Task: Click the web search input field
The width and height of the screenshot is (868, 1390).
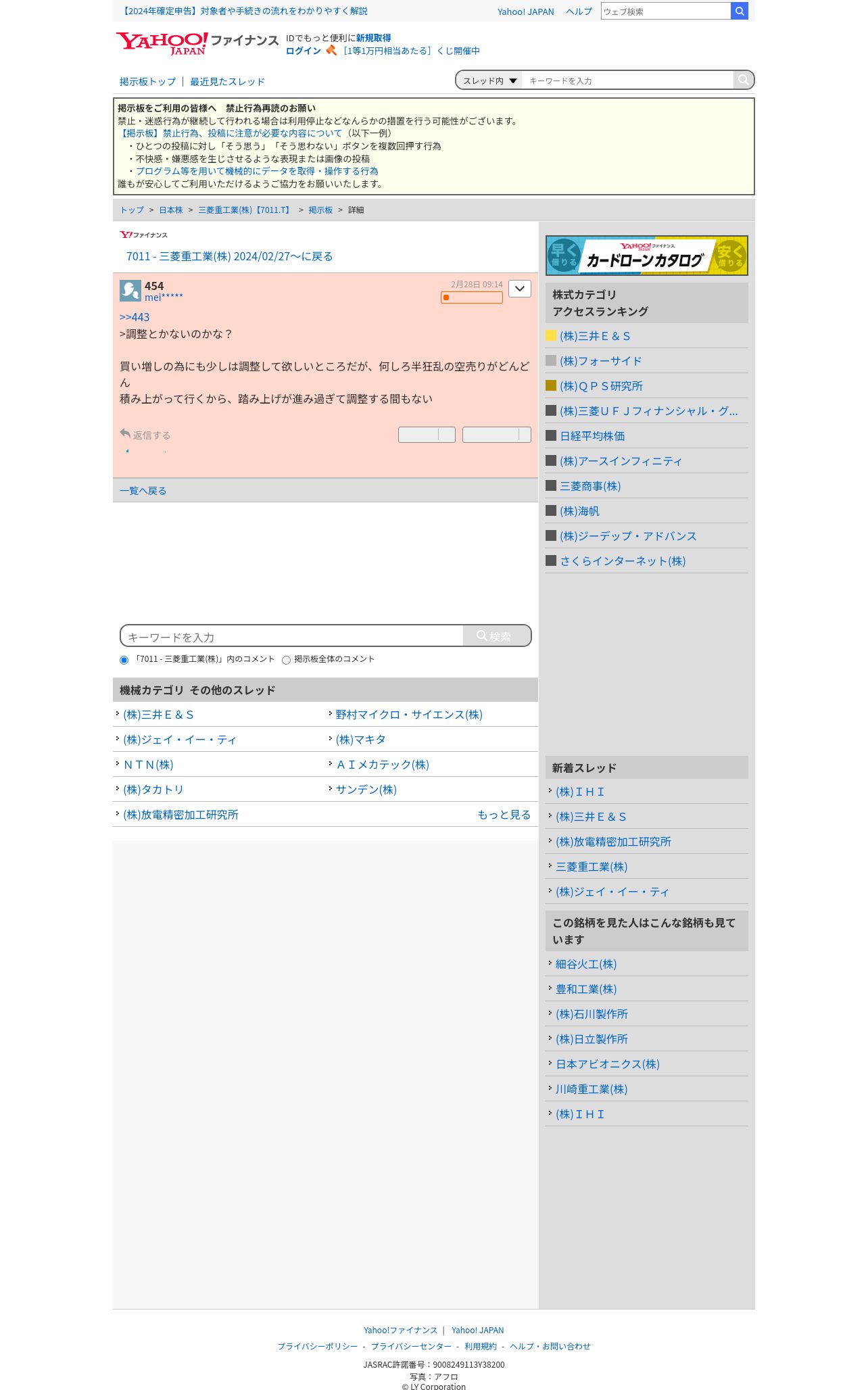Action: click(666, 11)
